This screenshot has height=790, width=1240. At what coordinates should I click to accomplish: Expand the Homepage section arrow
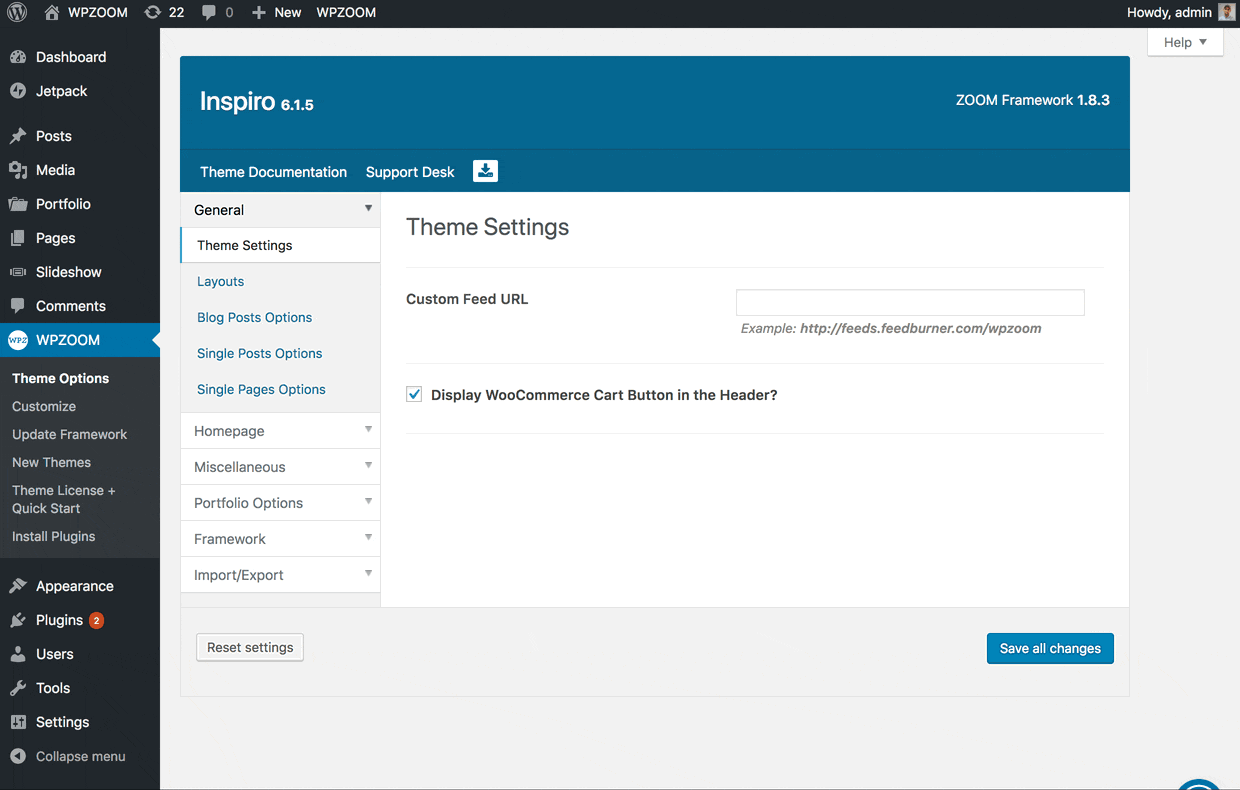point(368,430)
